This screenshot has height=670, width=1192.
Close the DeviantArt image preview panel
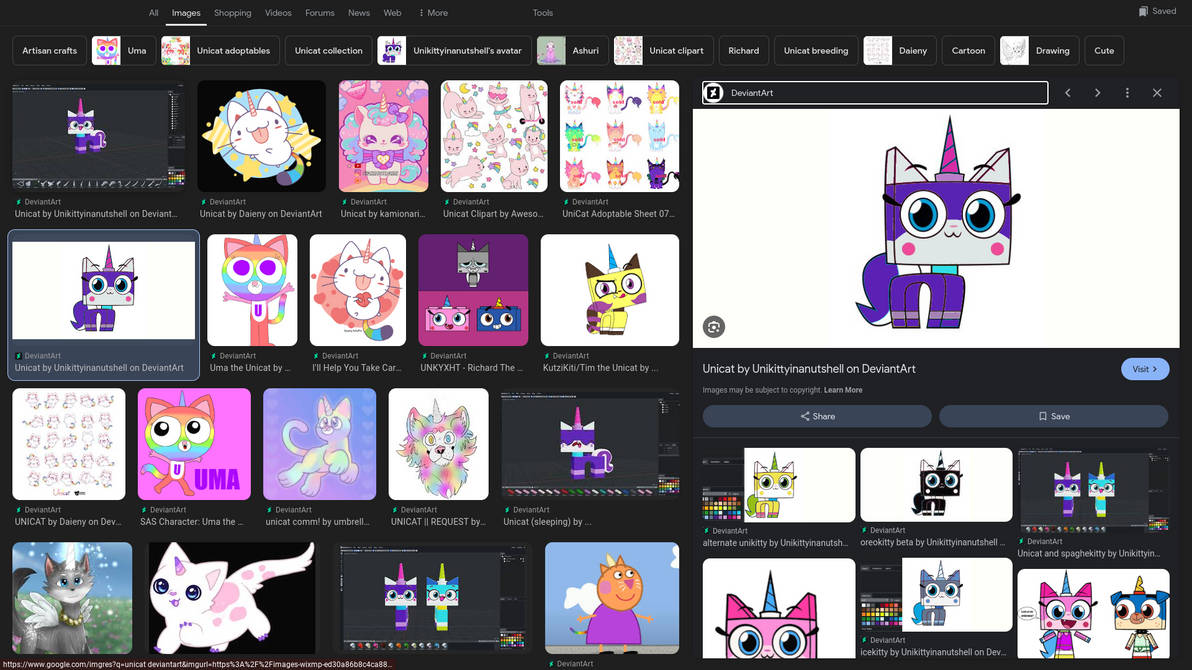click(x=1157, y=92)
